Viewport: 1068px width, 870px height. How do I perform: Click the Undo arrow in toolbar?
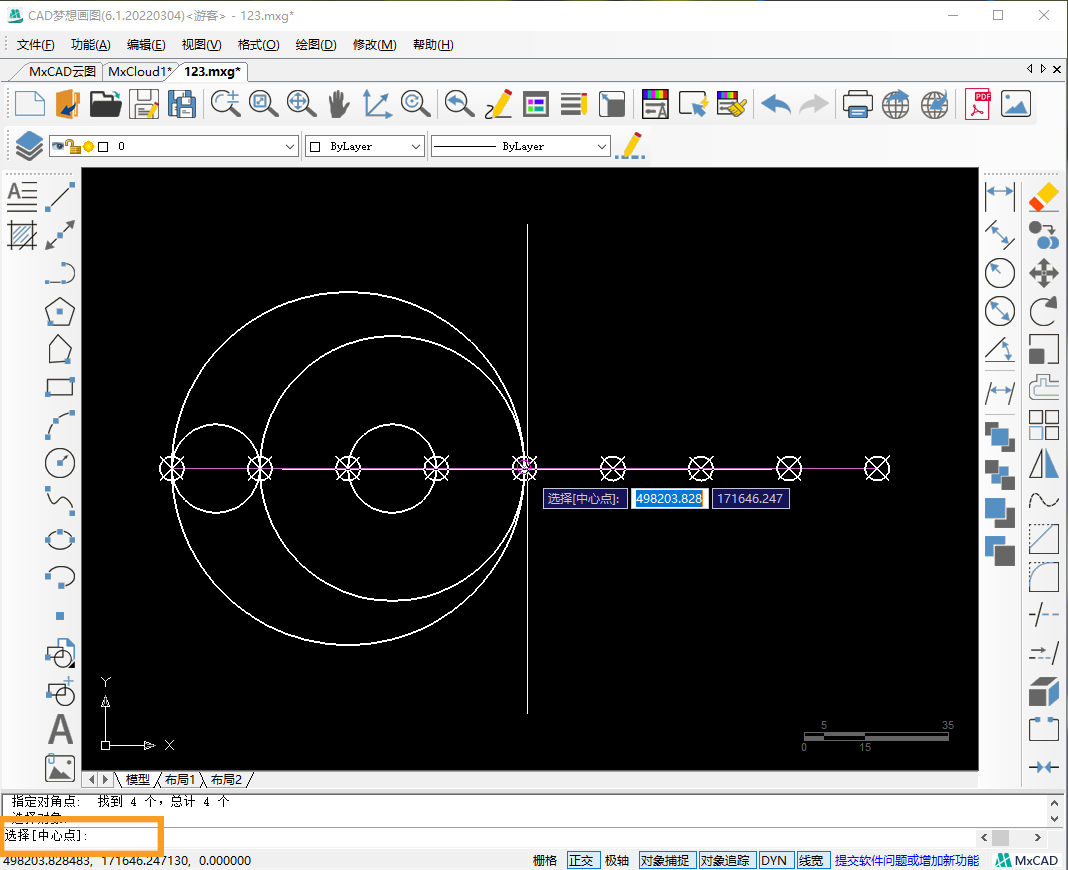(x=775, y=104)
